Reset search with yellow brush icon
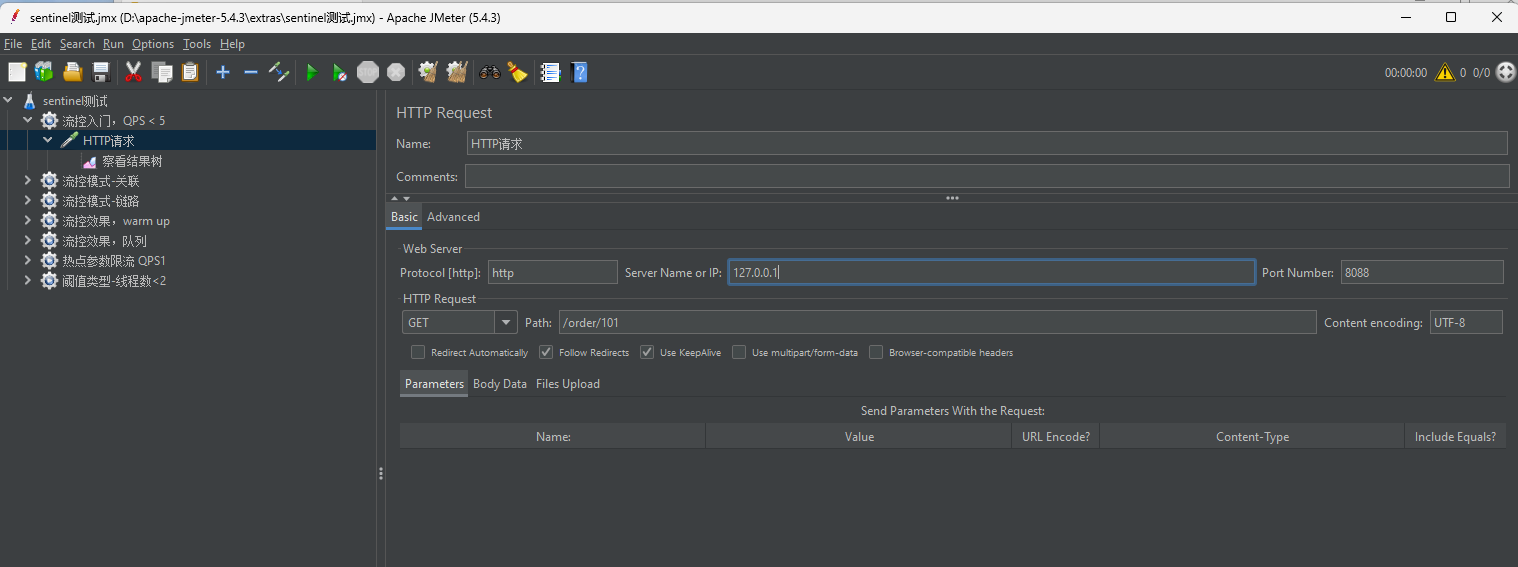 517,72
